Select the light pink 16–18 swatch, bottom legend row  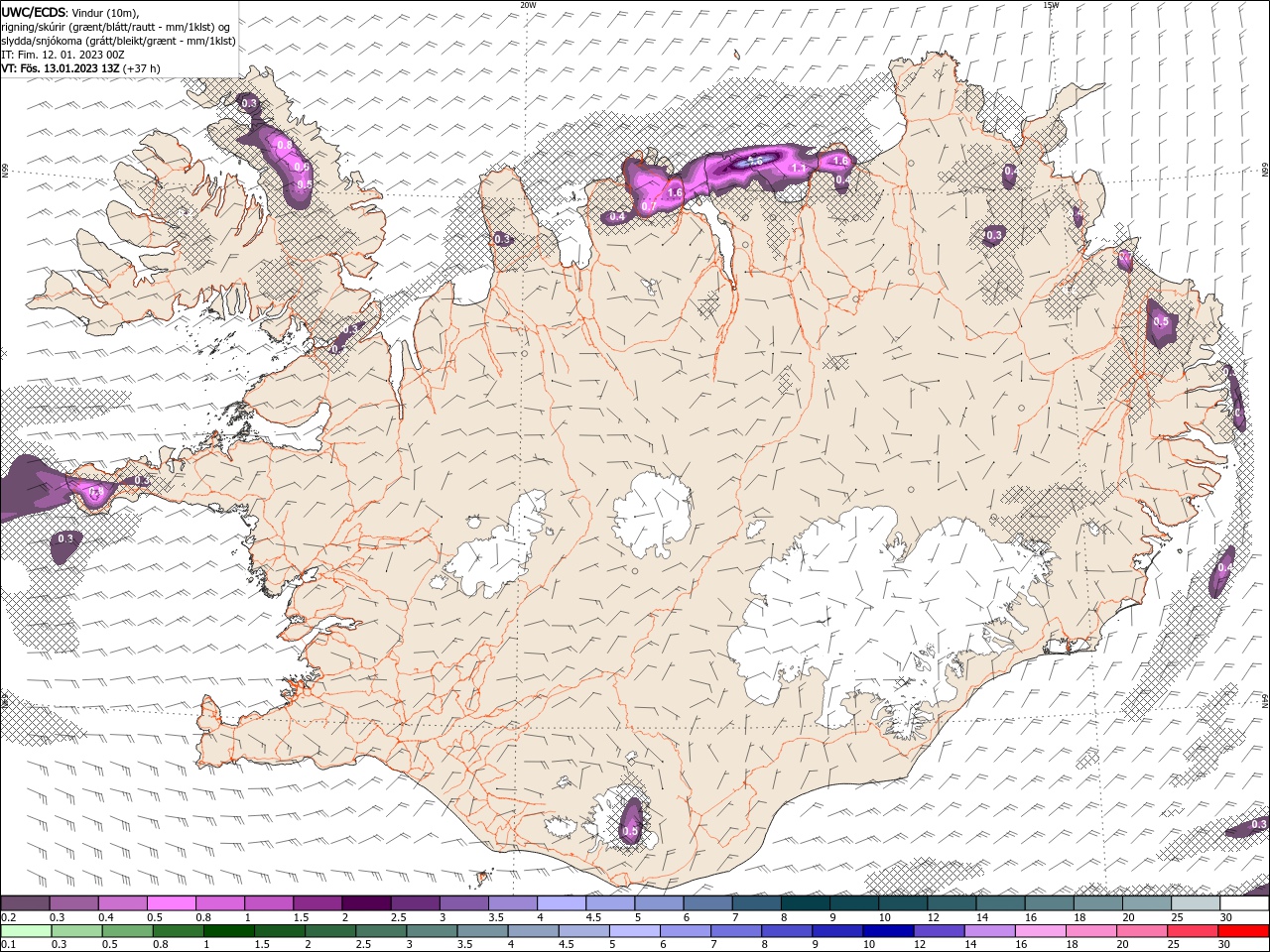click(x=1040, y=931)
